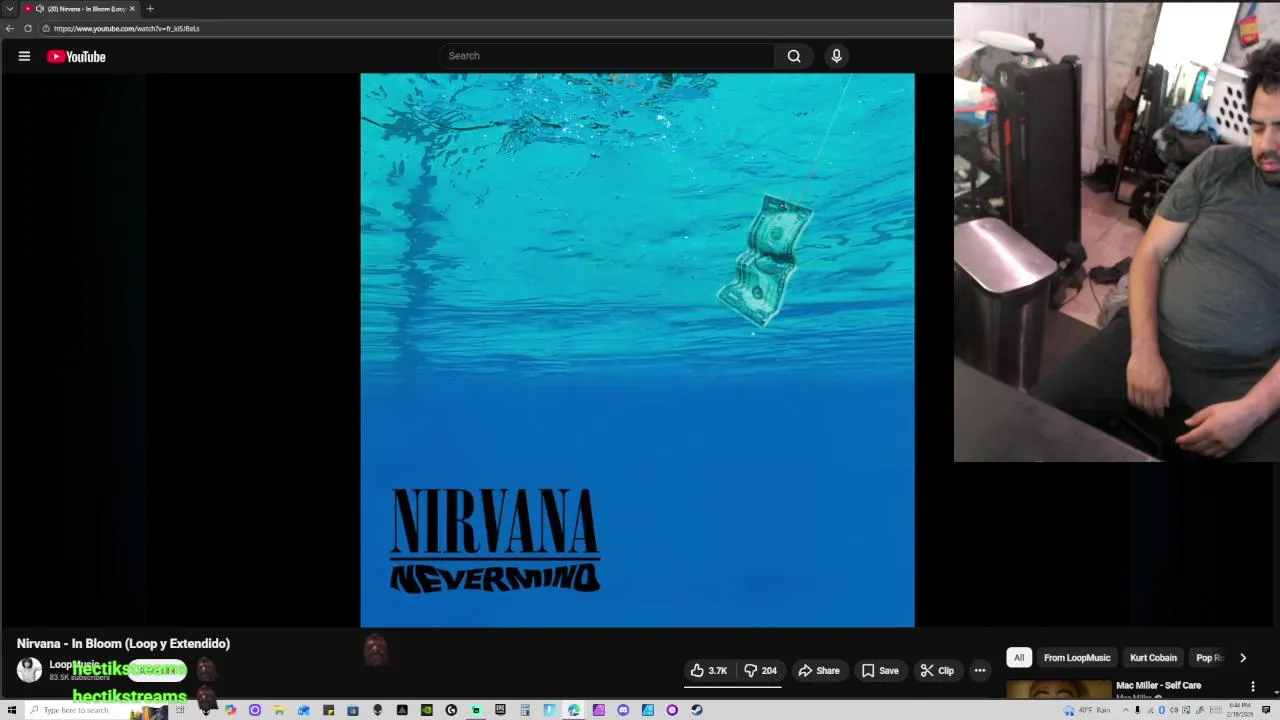Open the Share dialog
The width and height of the screenshot is (1280, 720).
[818, 670]
